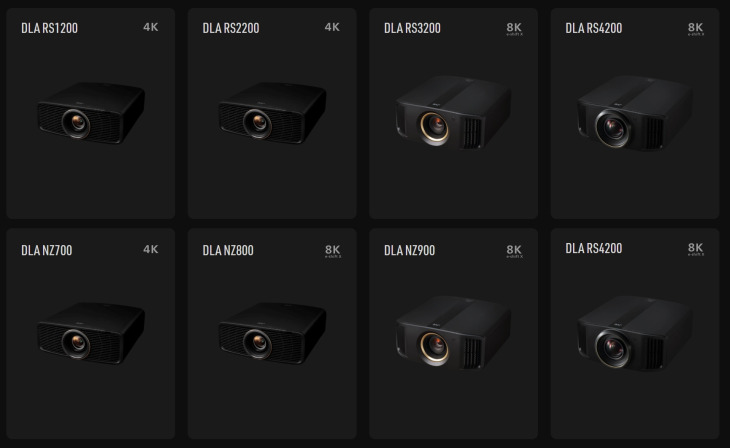Click the 4K badge on DLA NZ700
This screenshot has height=448, width=730.
tap(151, 249)
